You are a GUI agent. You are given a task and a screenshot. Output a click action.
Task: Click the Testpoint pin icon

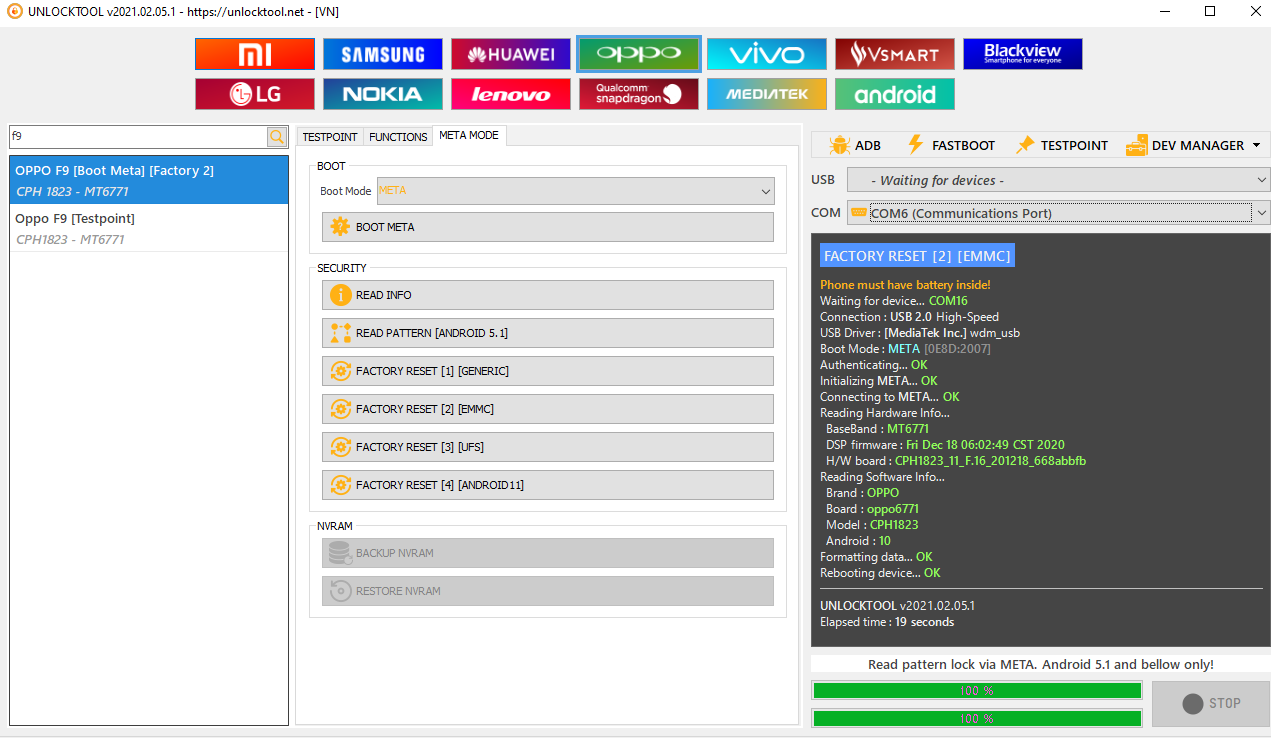1025,145
